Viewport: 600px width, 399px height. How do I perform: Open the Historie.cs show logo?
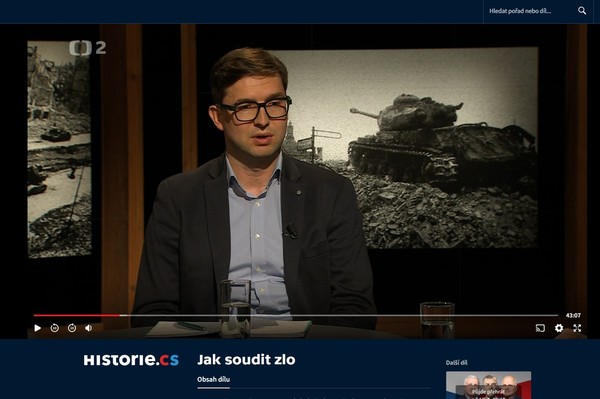(x=131, y=360)
